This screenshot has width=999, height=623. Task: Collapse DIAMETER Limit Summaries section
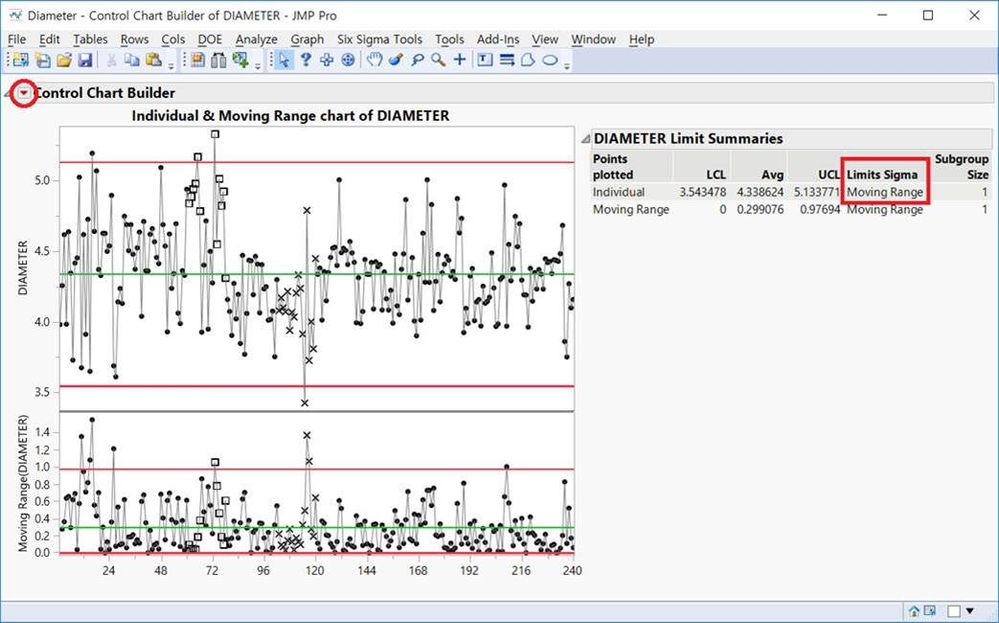pyautogui.click(x=585, y=139)
